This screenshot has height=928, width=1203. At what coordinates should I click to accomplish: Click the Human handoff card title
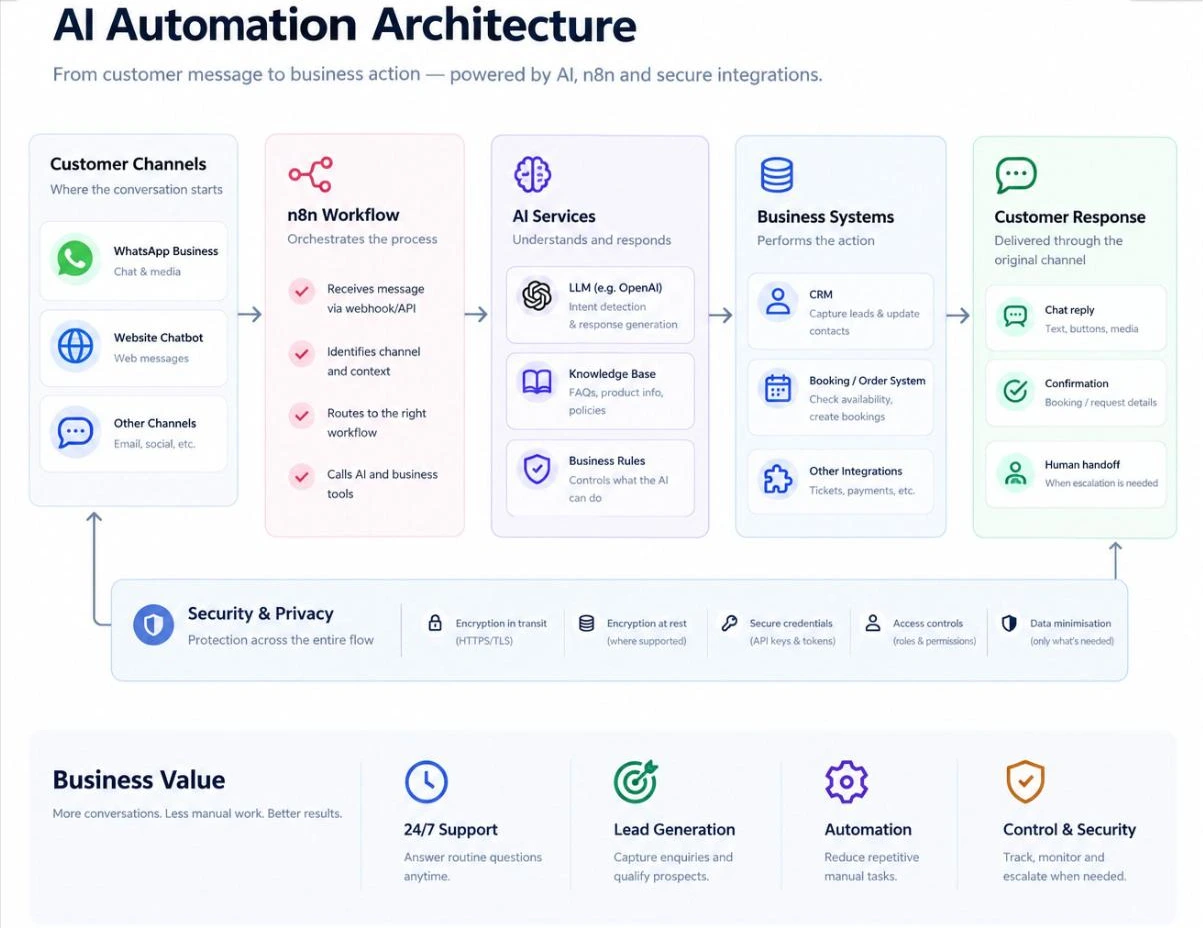pyautogui.click(x=1082, y=465)
